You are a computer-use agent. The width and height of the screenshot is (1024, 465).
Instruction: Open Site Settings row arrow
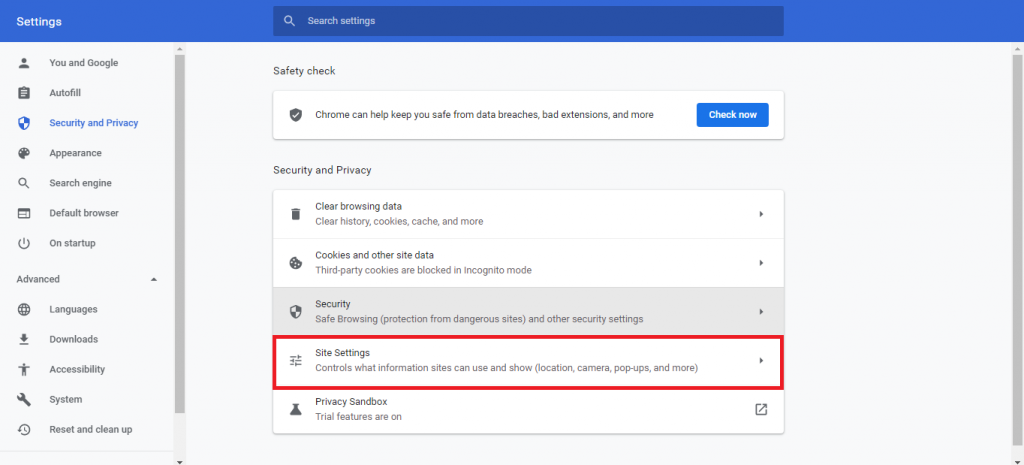(x=761, y=361)
